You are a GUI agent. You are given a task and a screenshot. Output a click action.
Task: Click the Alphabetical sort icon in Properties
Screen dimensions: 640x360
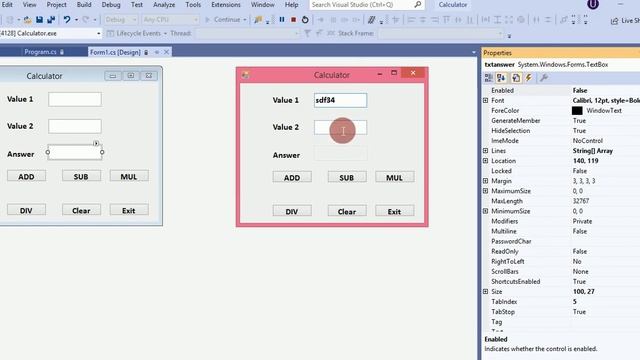[x=501, y=78]
